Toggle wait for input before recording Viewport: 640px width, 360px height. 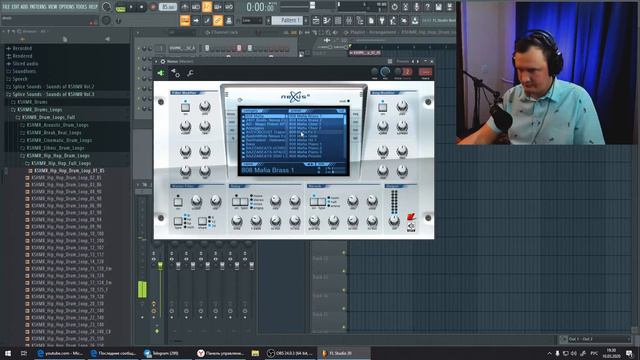coord(196,7)
